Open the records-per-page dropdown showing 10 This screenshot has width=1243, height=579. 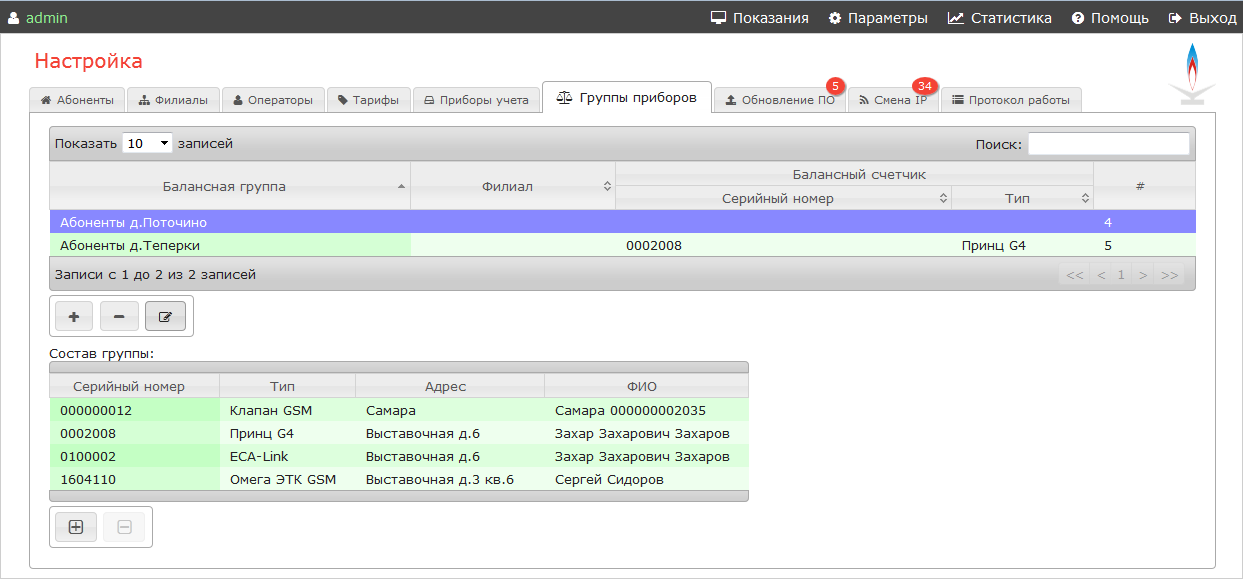tap(147, 144)
